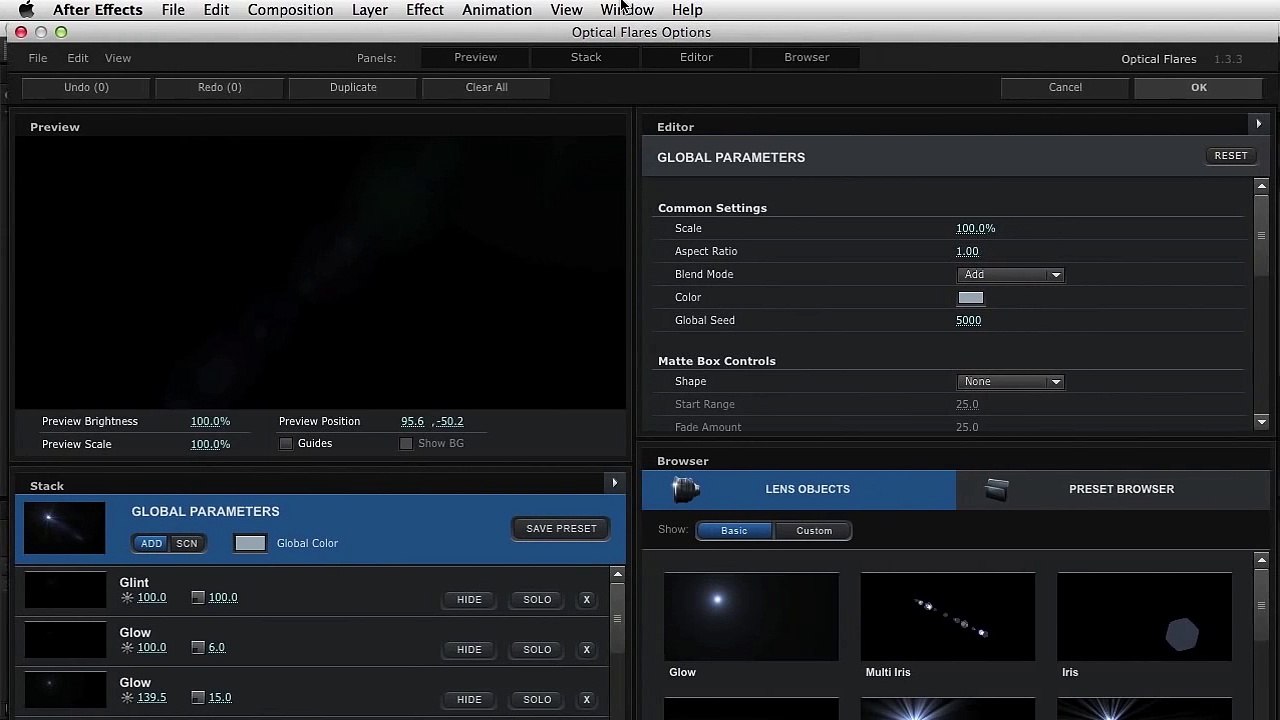Open the Common Settings Color swatch

tap(971, 298)
